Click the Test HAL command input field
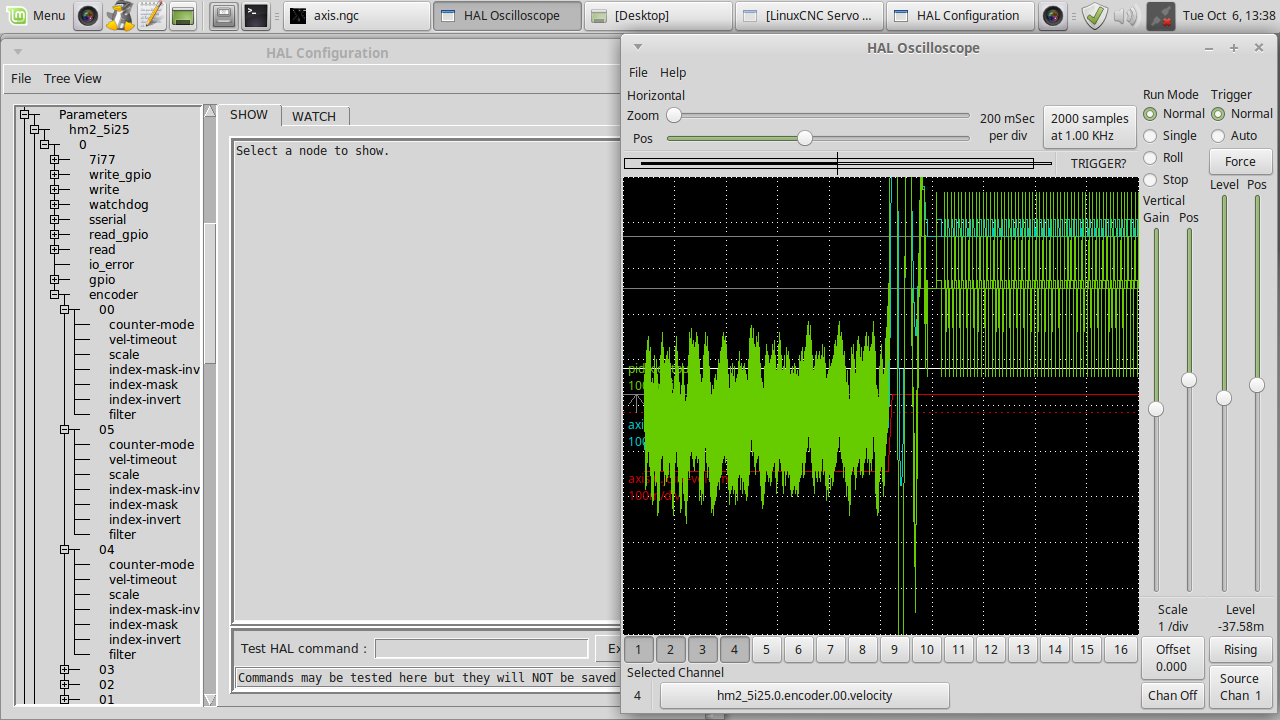This screenshot has width=1280, height=720. [482, 648]
